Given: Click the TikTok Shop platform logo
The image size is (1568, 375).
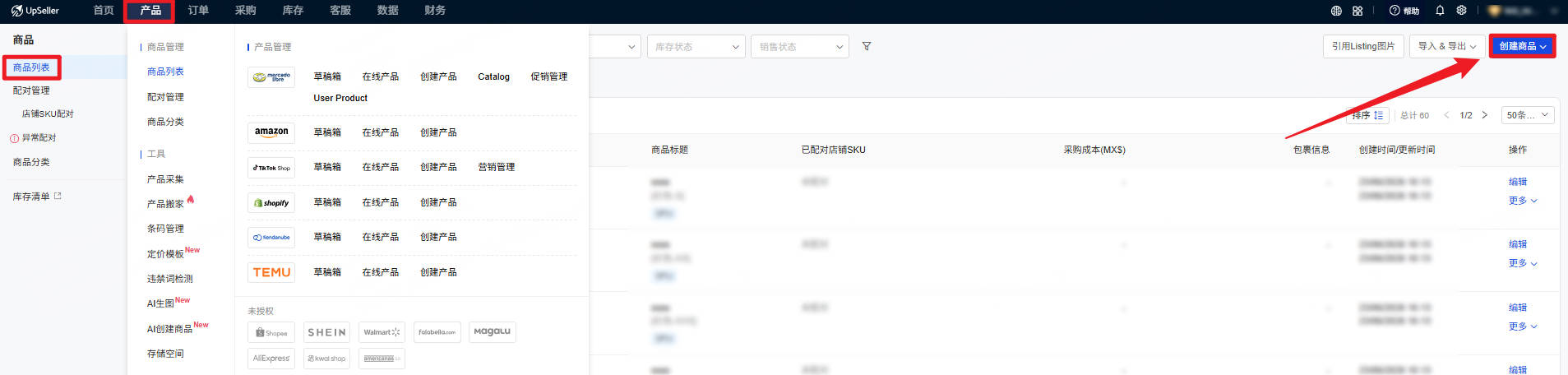Looking at the screenshot, I should click(271, 168).
